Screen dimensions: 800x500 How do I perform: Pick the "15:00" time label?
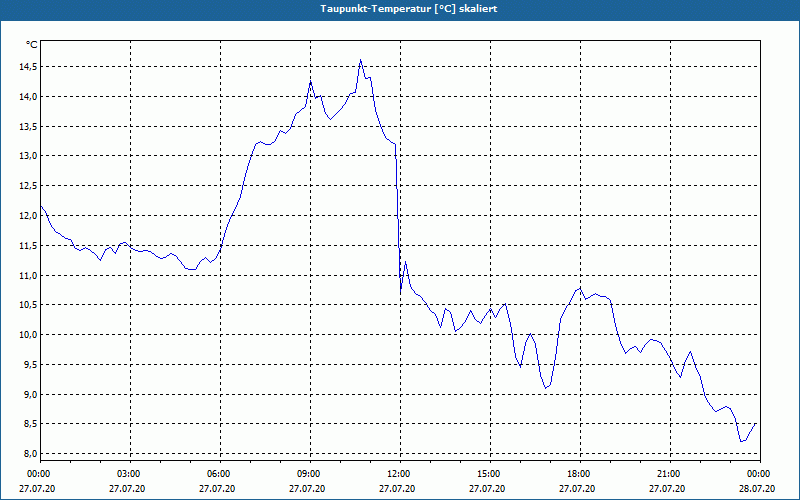click(490, 474)
